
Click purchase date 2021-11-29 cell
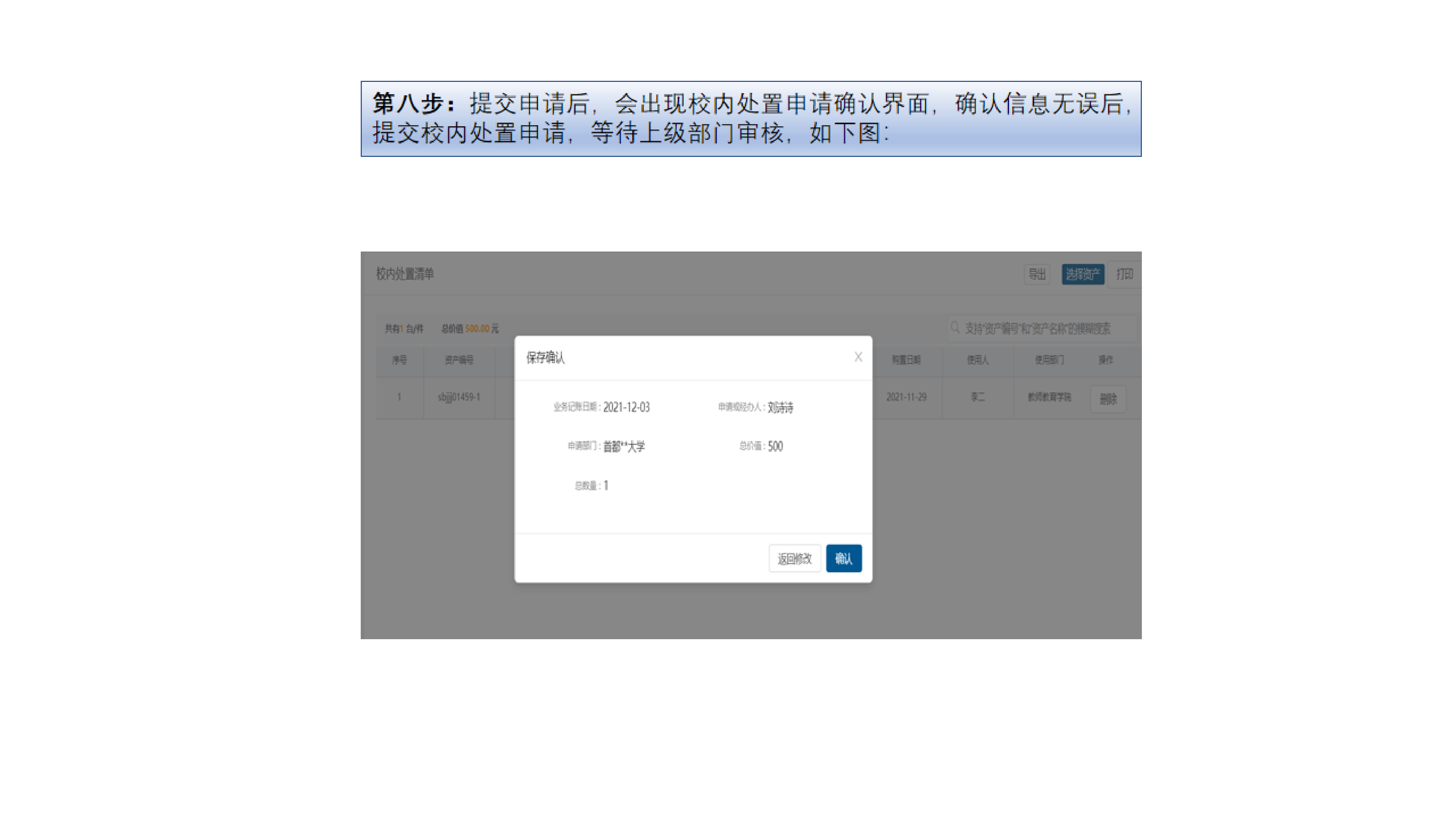point(906,397)
